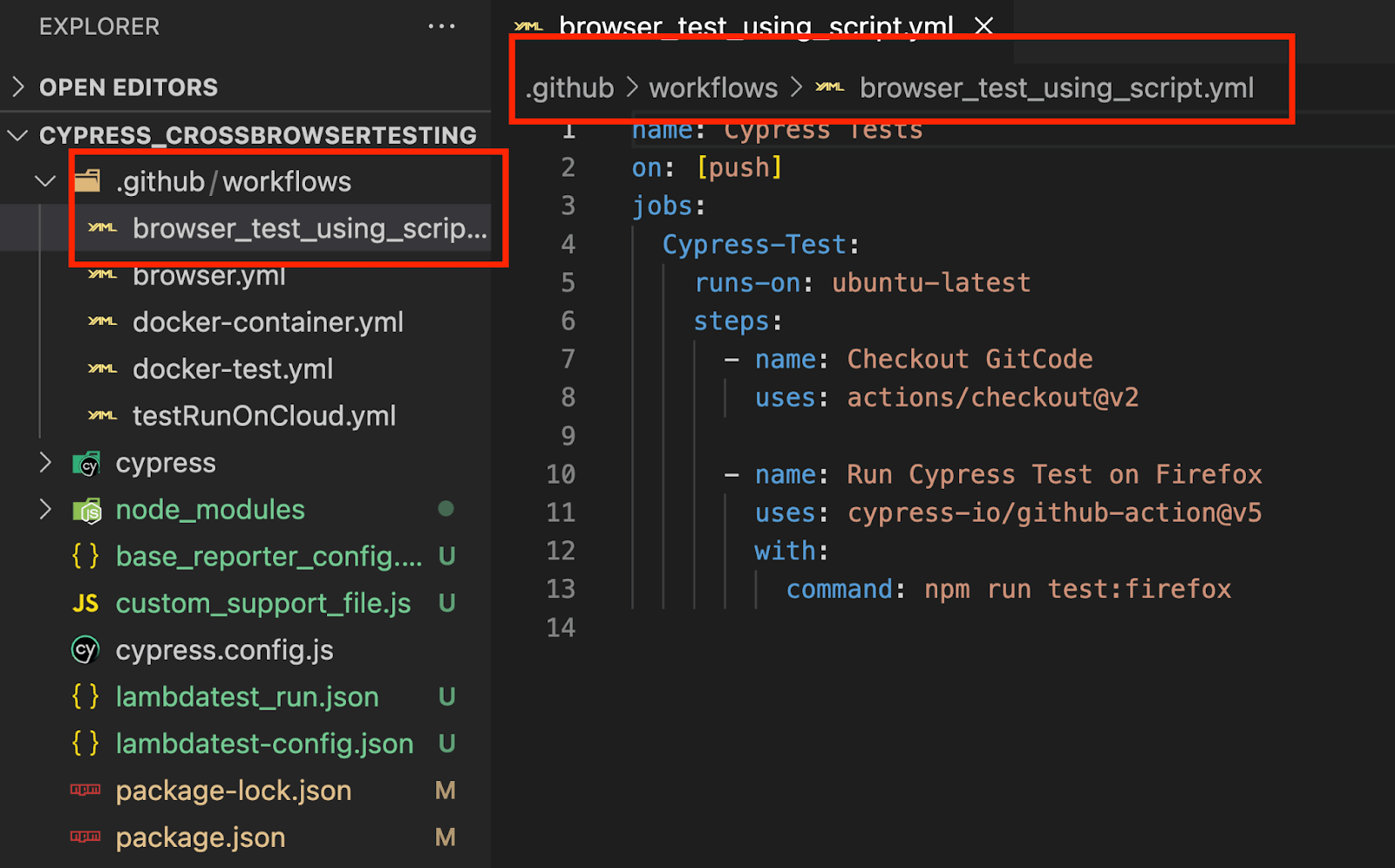The width and height of the screenshot is (1395, 868).
Task: Click JSON braces icon beside lambdatest_run.json
Action: 85,696
